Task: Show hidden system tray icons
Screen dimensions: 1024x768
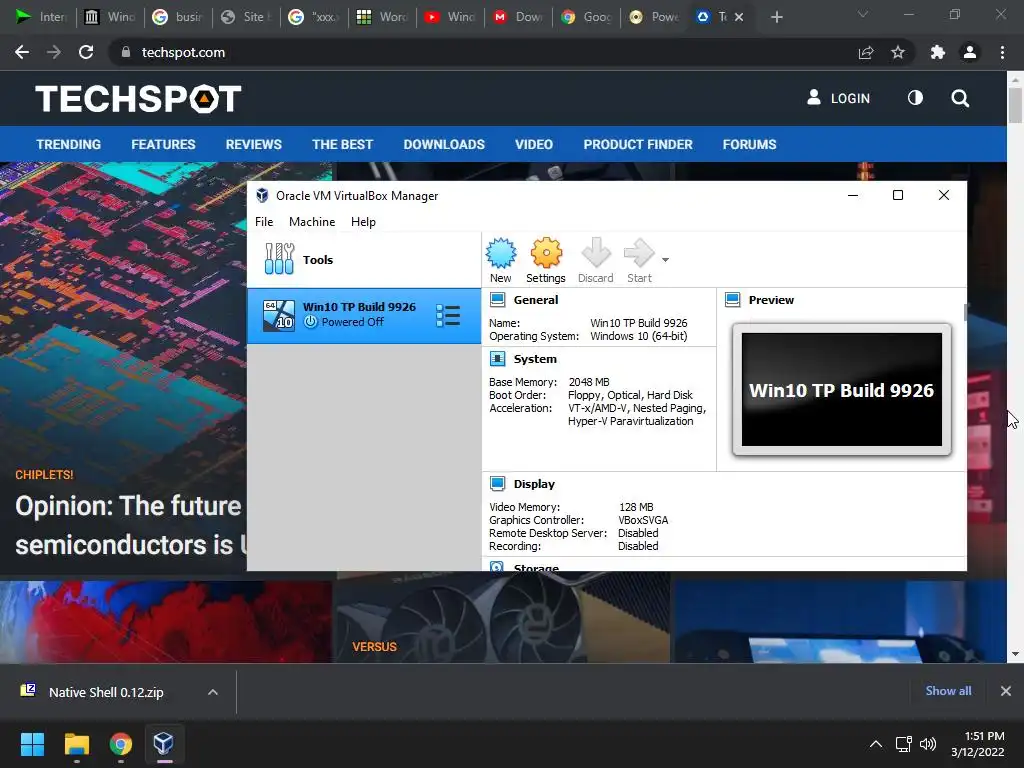Action: 876,744
